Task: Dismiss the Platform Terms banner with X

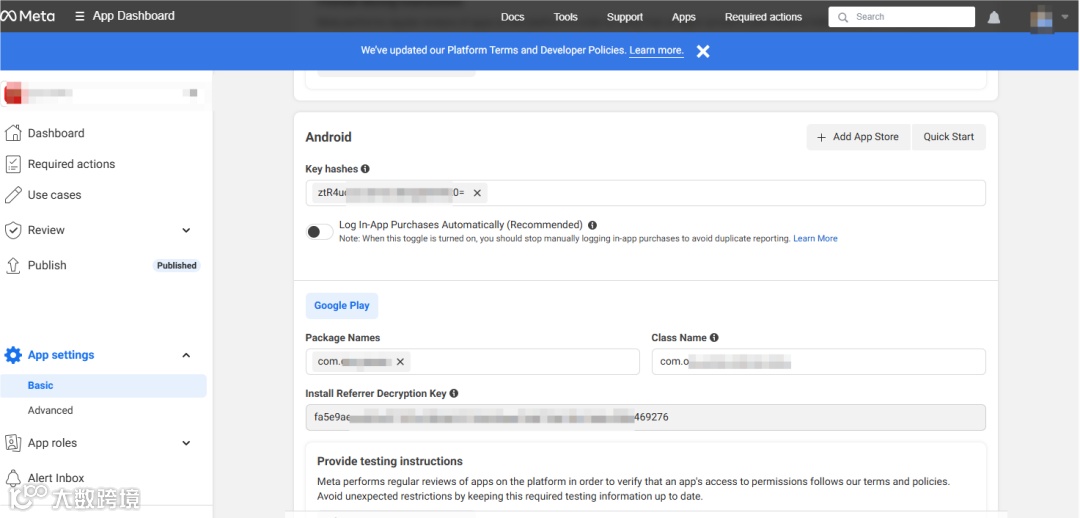Action: [703, 51]
